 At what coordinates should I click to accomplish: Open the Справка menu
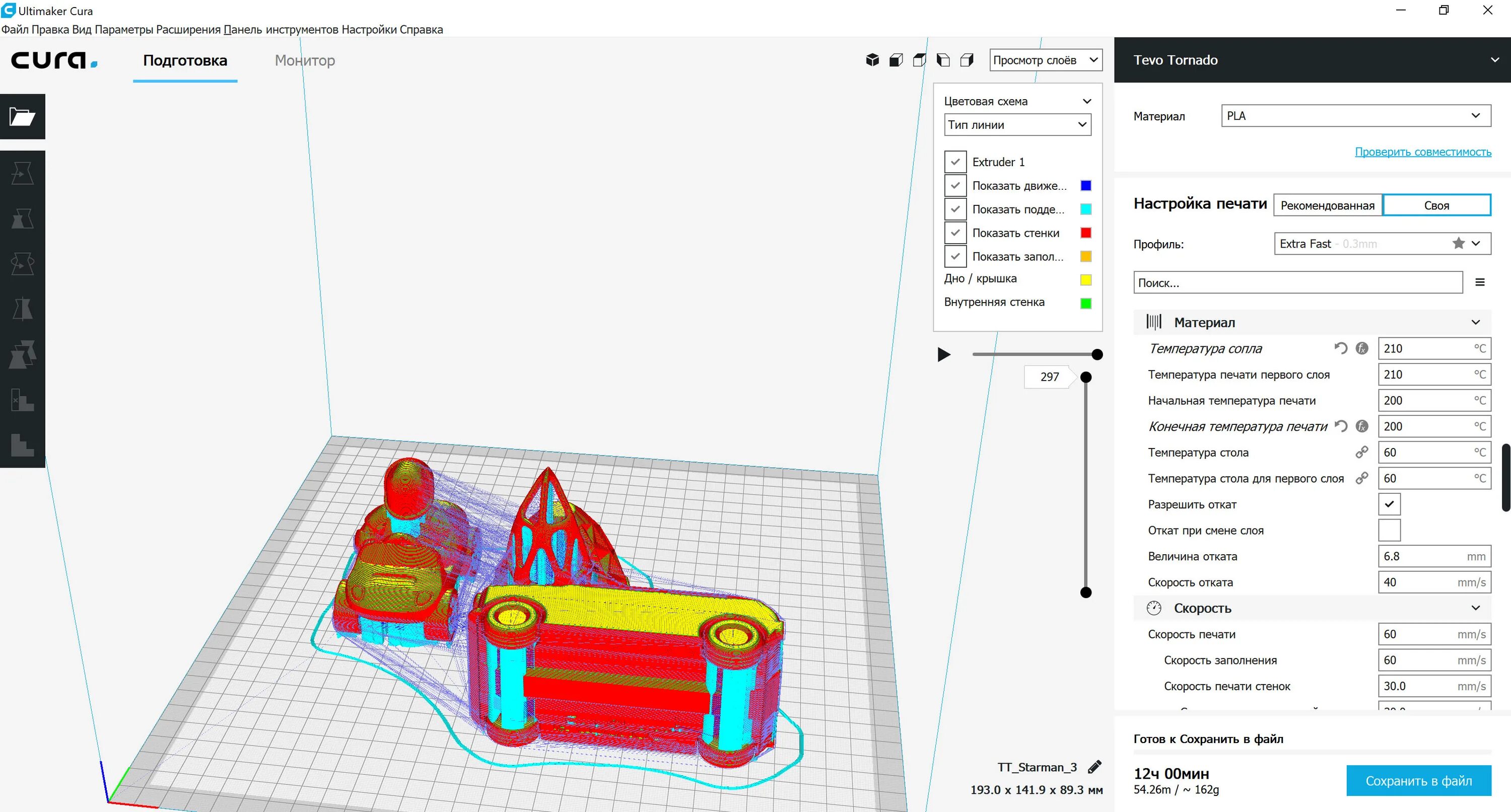[x=421, y=29]
